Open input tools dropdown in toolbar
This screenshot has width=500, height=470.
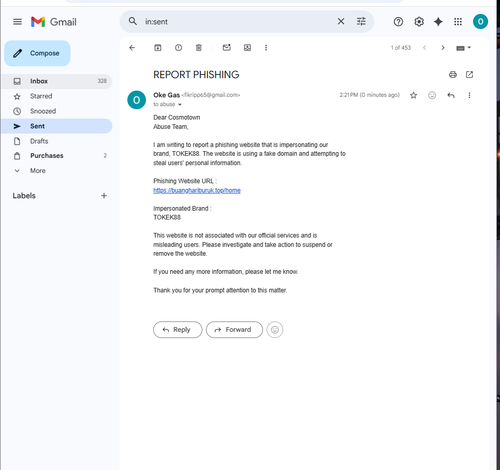pyautogui.click(x=463, y=48)
